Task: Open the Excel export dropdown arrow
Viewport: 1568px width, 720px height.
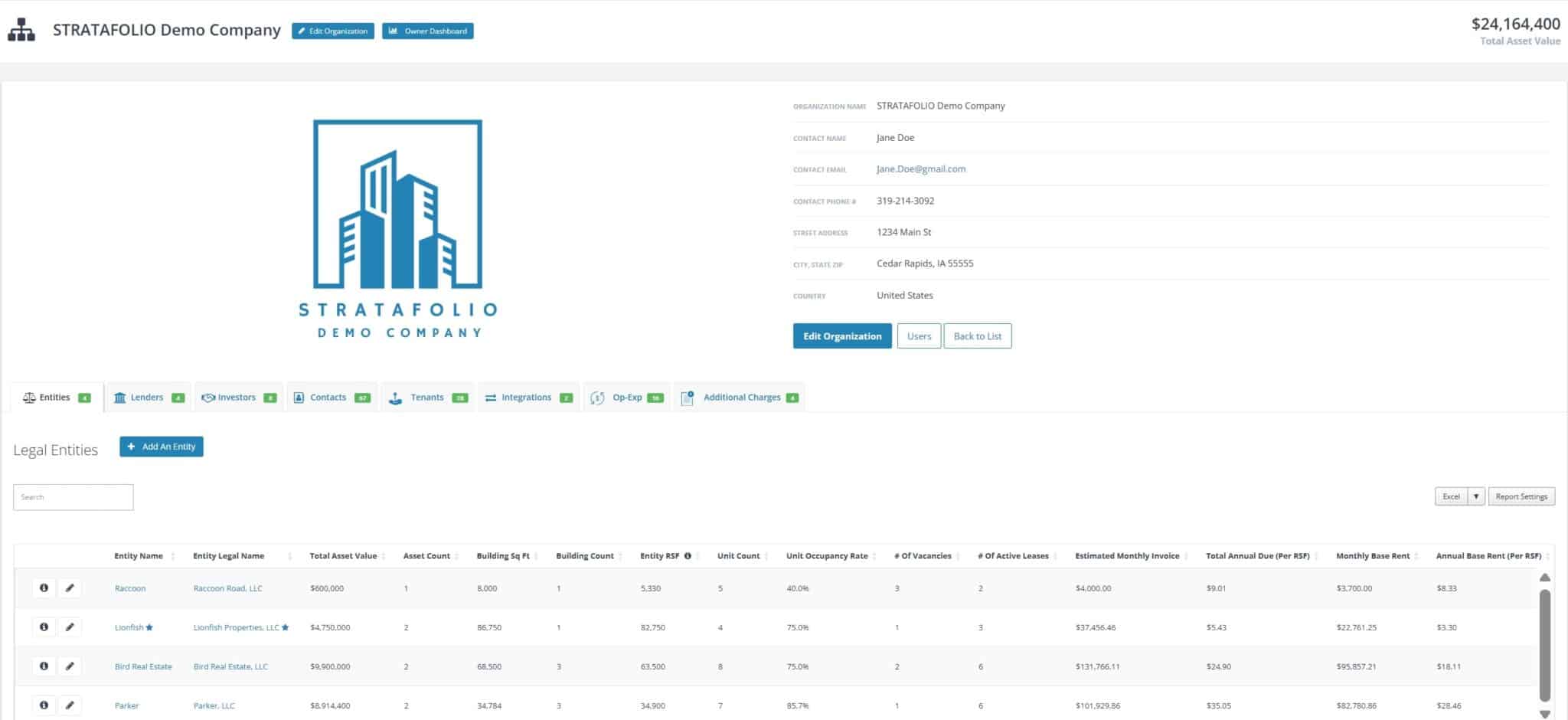Action: click(1476, 496)
